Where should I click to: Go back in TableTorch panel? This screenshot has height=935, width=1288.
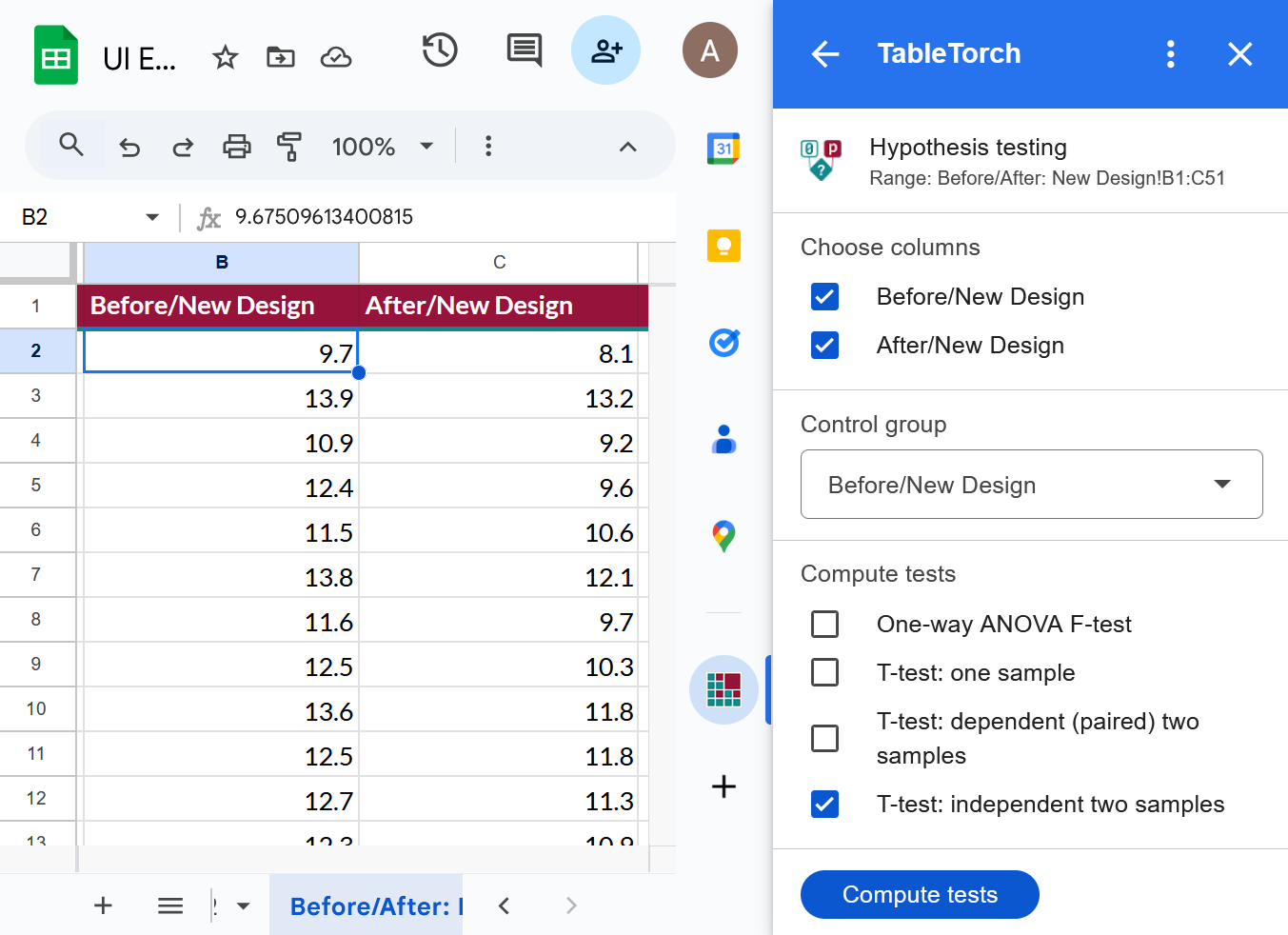coord(825,54)
